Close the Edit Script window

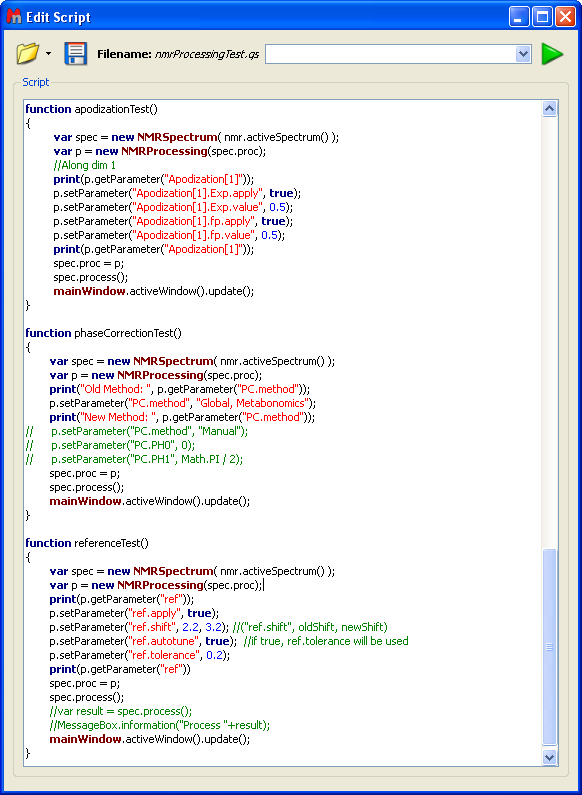click(x=565, y=18)
